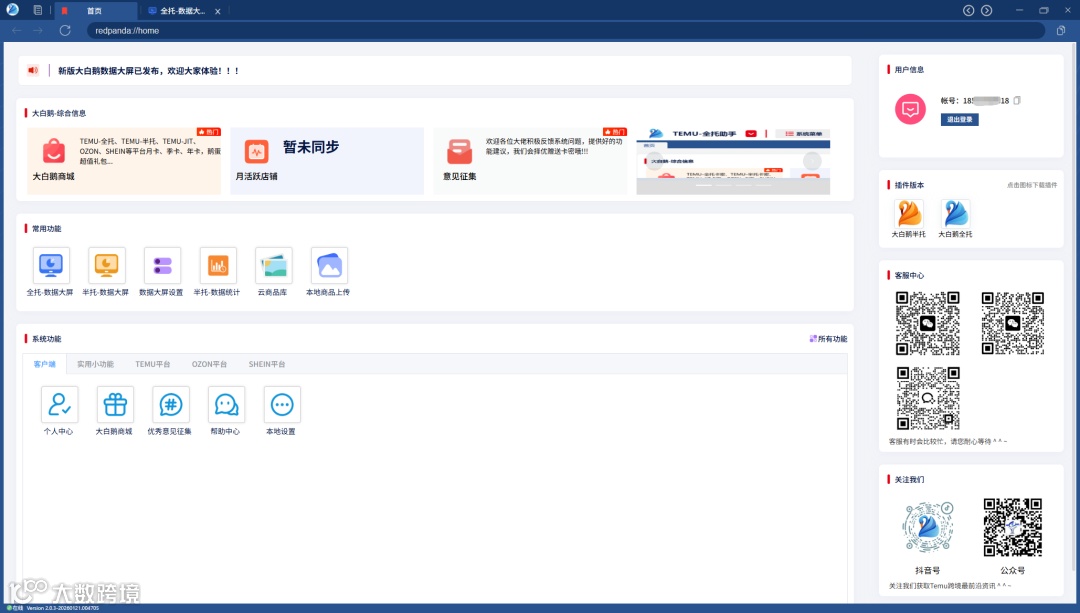
Task: Open the 意见征集 card
Action: (530, 160)
